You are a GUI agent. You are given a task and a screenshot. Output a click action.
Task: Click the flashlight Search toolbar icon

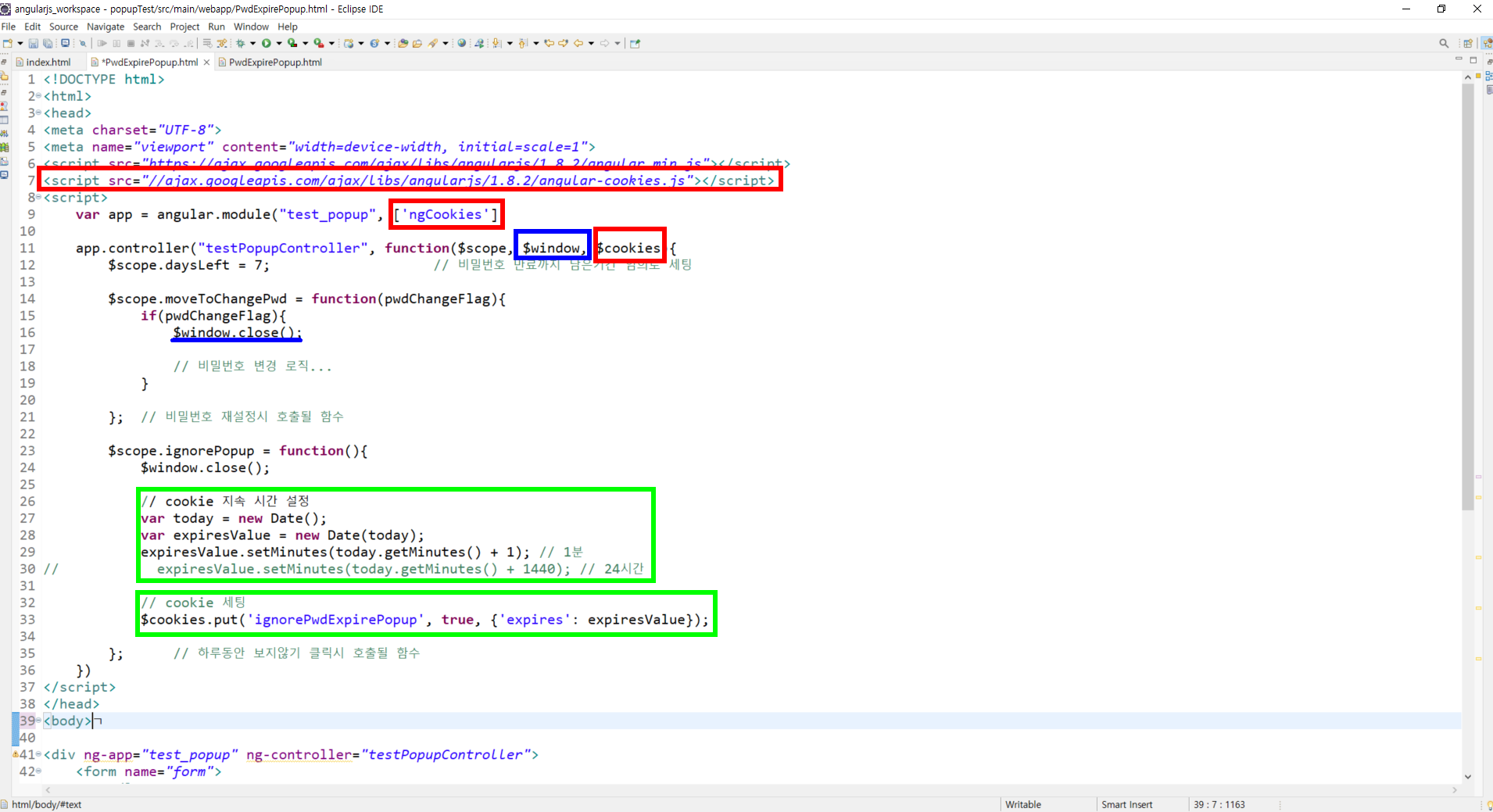click(x=432, y=43)
